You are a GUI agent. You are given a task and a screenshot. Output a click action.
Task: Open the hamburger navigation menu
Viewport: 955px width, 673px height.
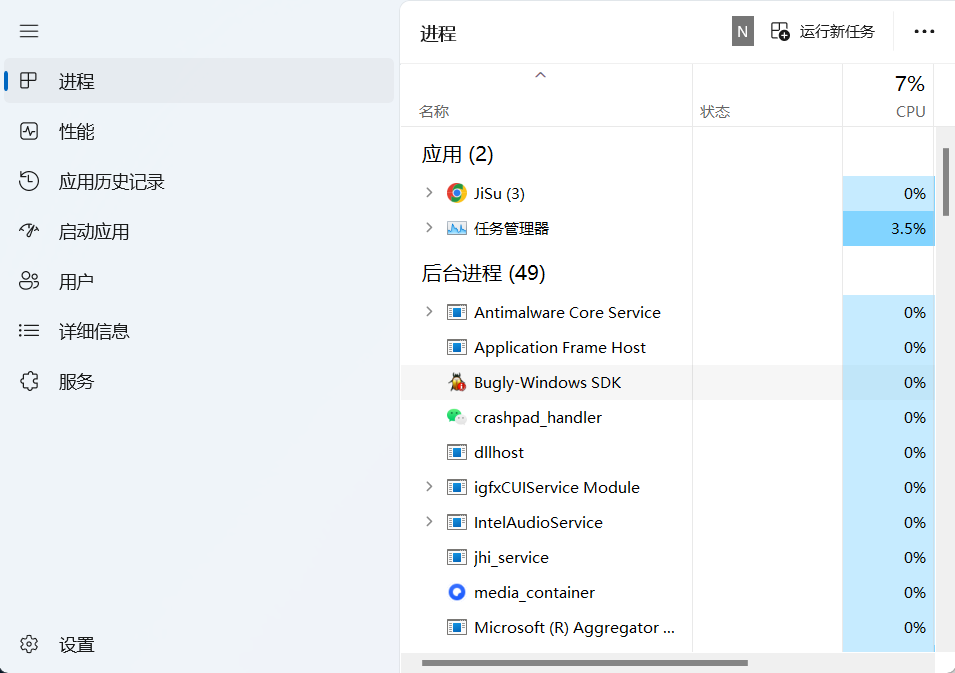pos(29,31)
